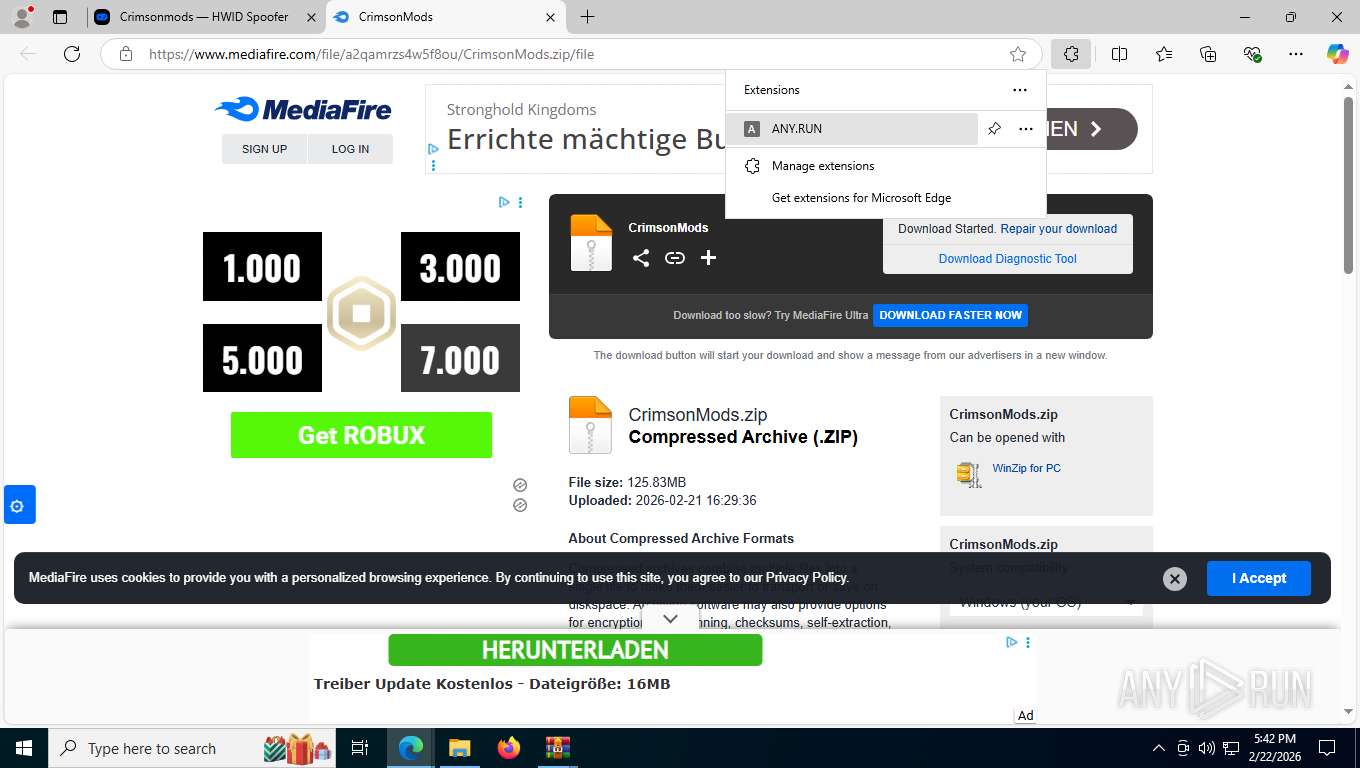Dismiss the cookie banner X icon

[1175, 578]
